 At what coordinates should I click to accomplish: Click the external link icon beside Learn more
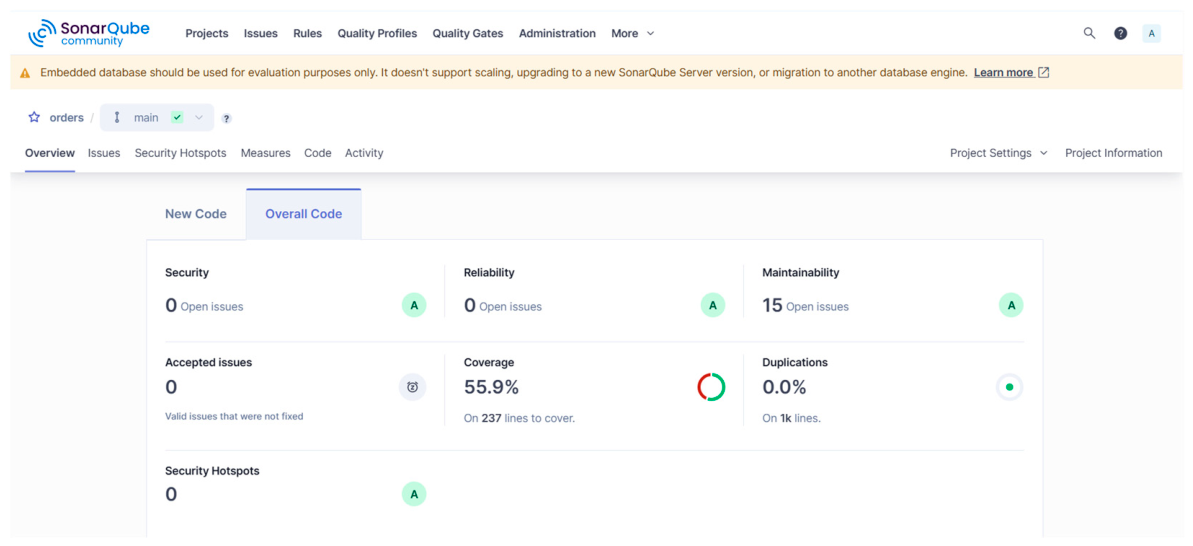1044,73
